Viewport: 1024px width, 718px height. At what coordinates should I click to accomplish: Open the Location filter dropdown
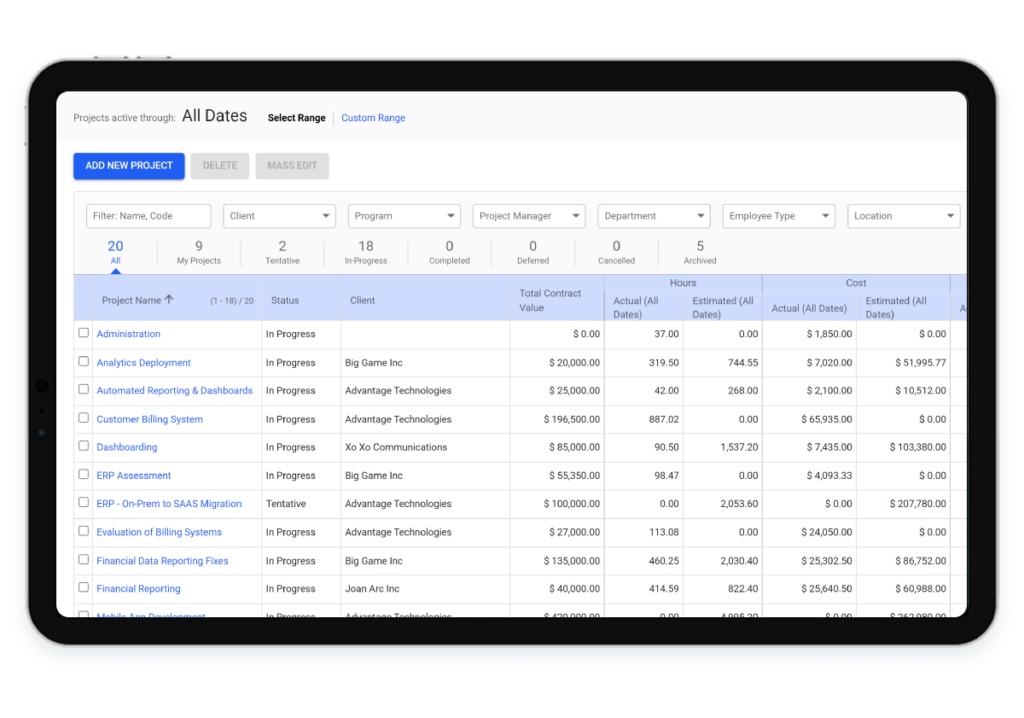[903, 215]
